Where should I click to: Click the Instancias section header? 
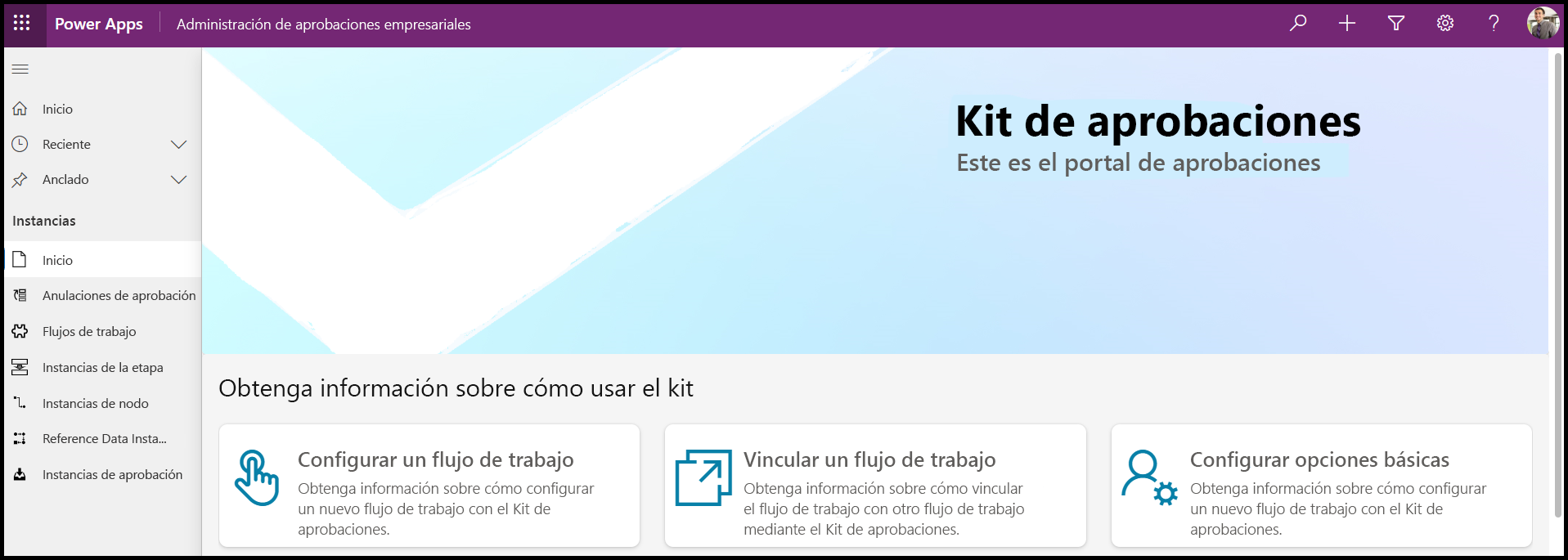44,221
